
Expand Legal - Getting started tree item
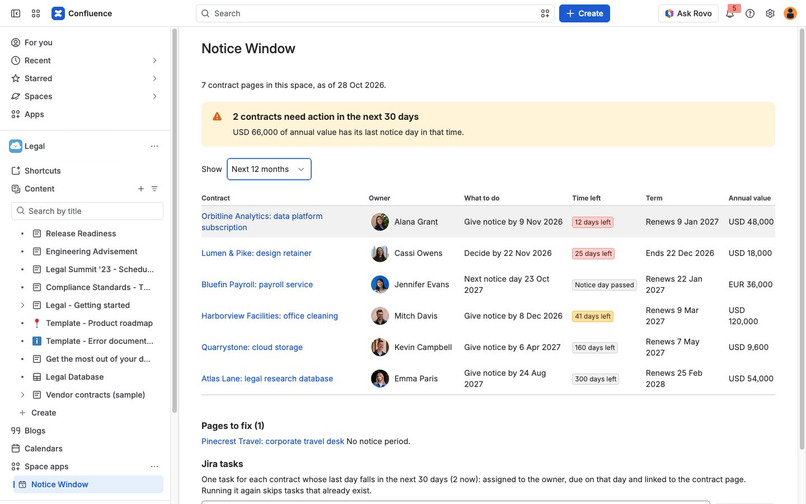click(22, 305)
